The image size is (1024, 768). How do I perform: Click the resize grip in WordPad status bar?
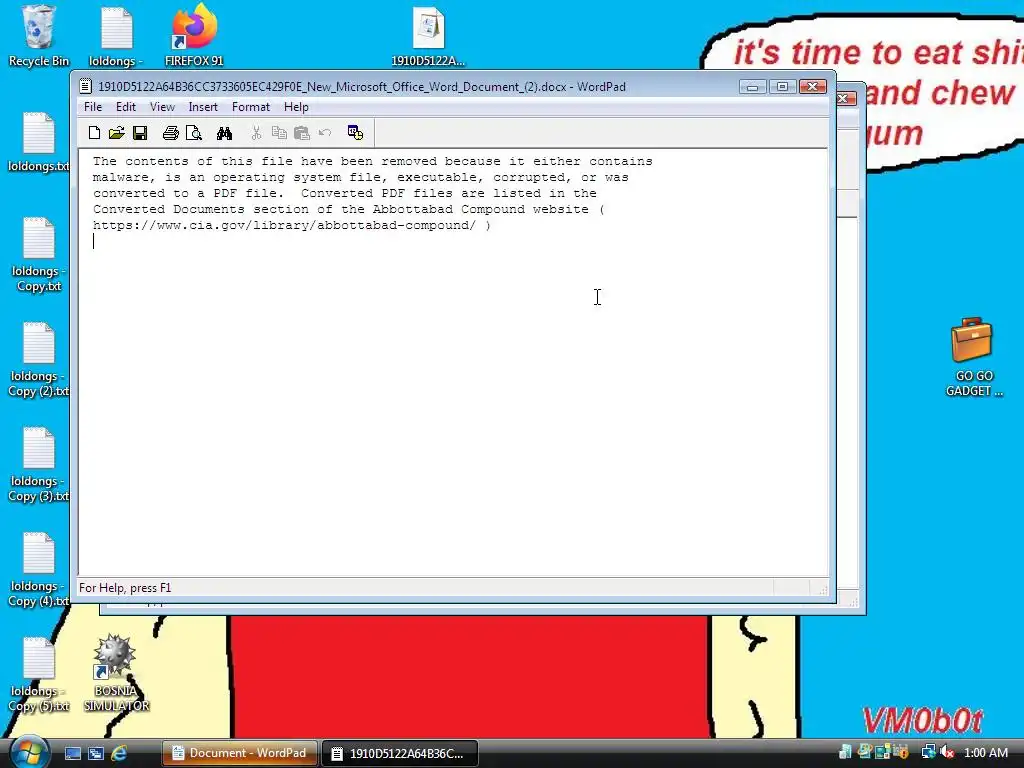pyautogui.click(x=823, y=590)
